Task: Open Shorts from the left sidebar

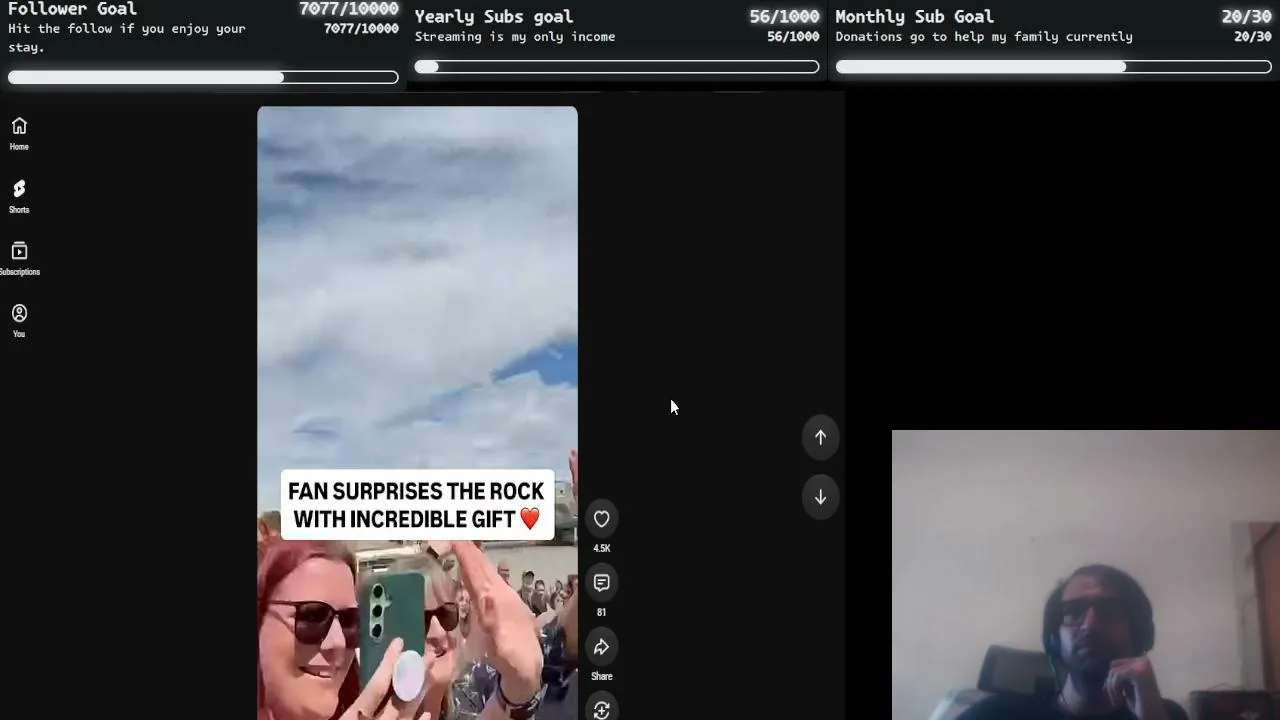Action: [19, 196]
